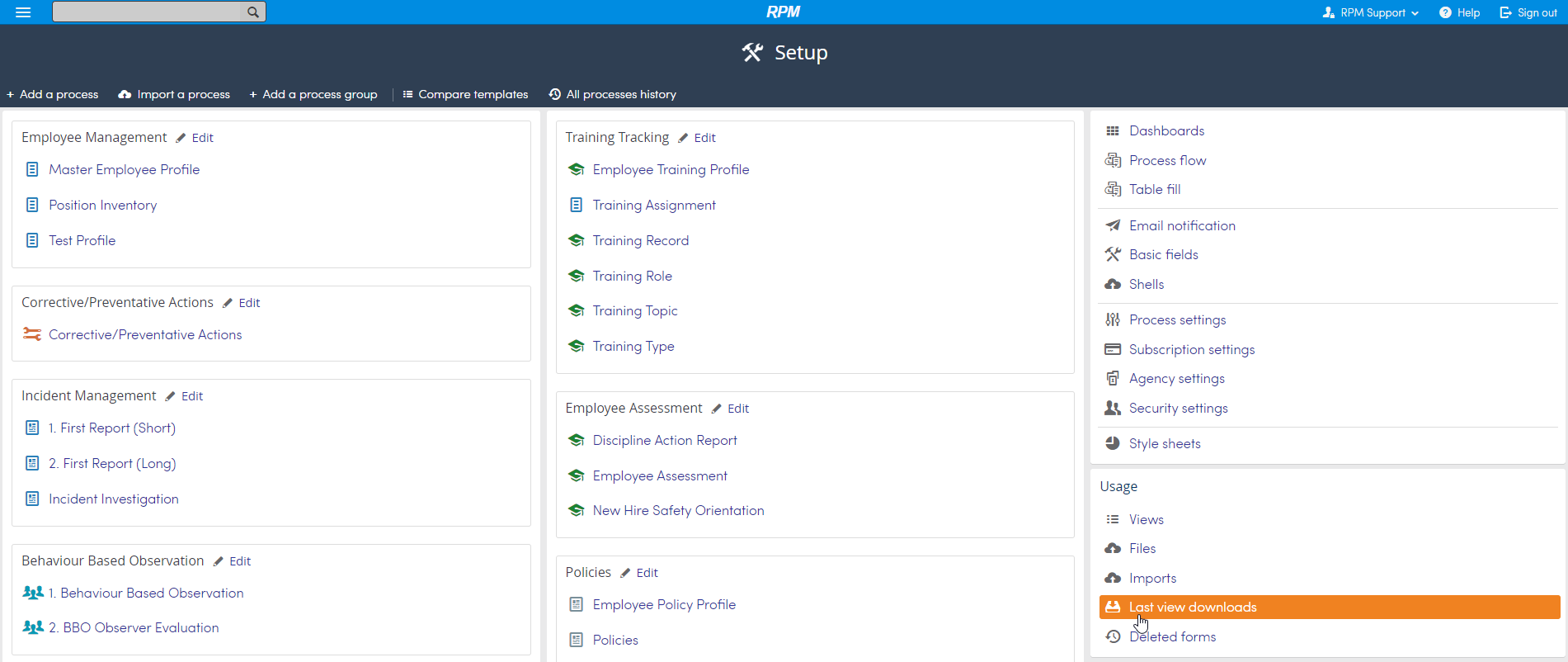Click the Table fill icon

(1113, 189)
